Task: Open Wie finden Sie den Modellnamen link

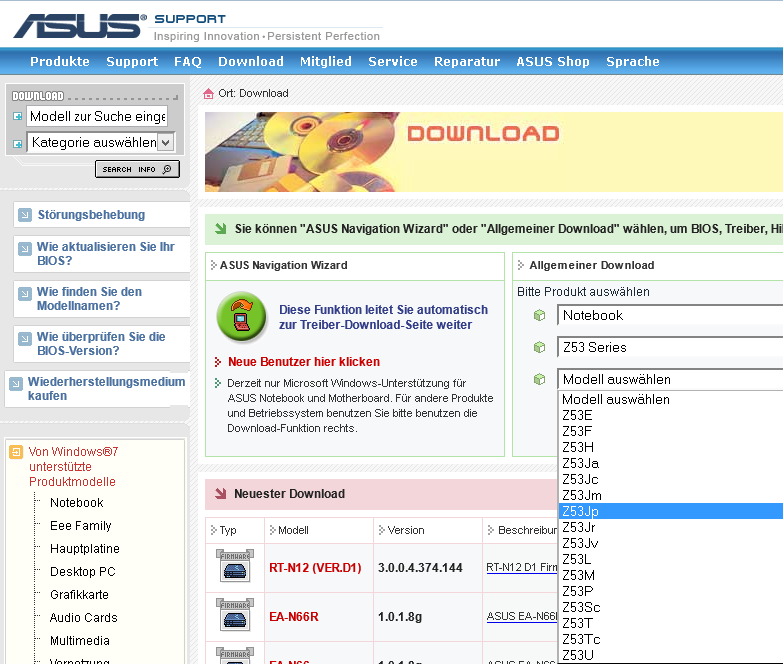Action: (89, 298)
